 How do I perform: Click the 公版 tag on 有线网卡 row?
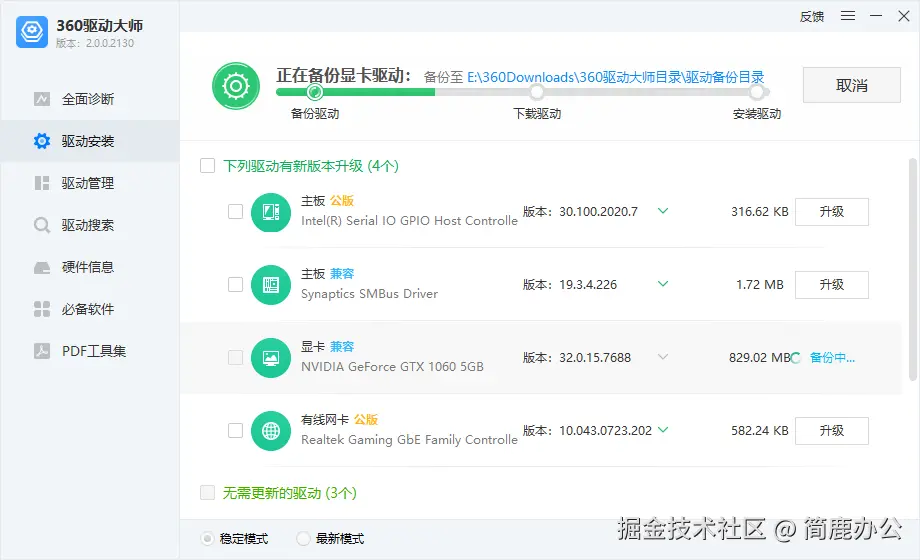tap(366, 420)
